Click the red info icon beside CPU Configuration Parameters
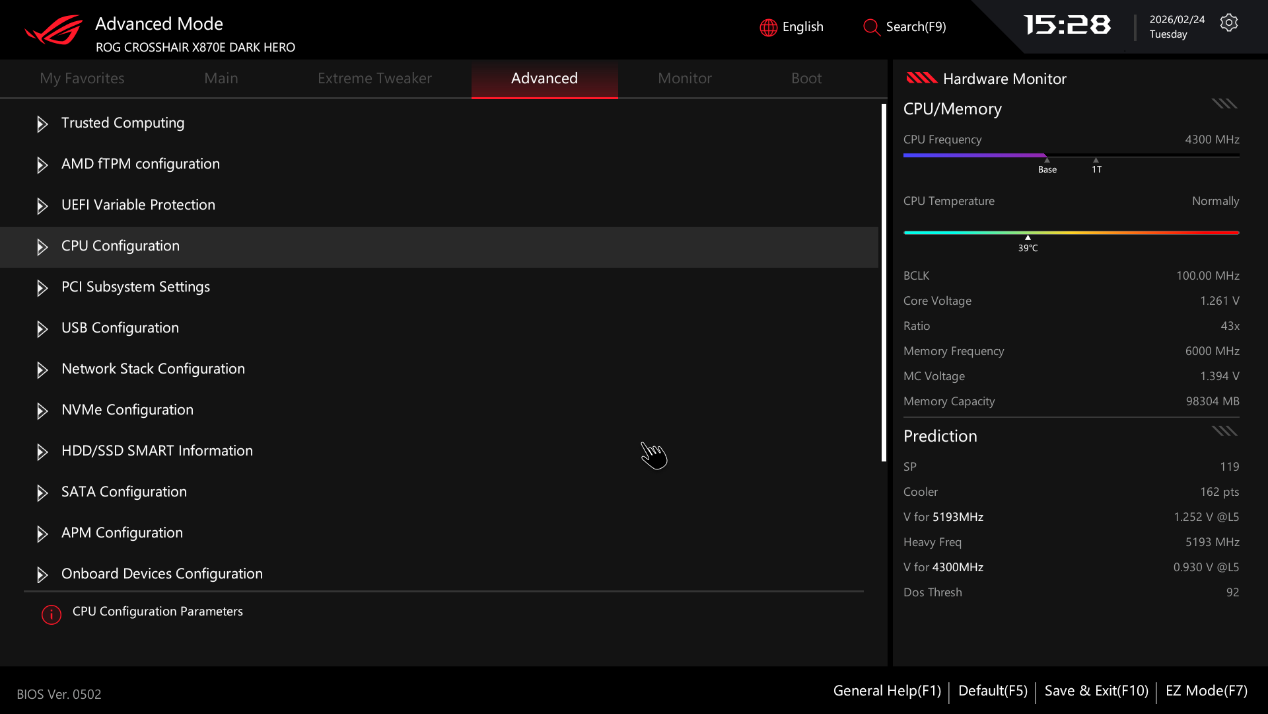The height and width of the screenshot is (714, 1268). point(51,614)
